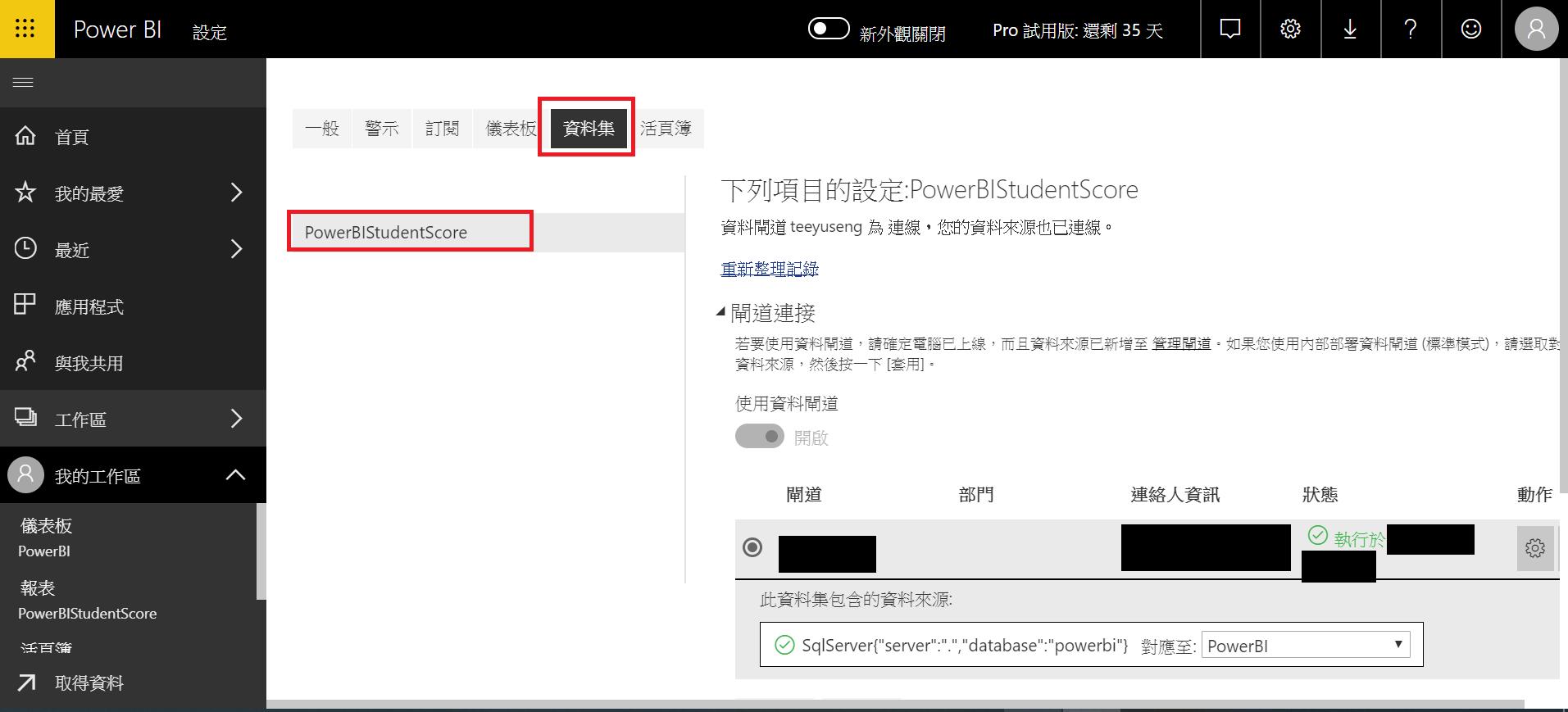Collapse the 我的工作區 chevron

(x=236, y=474)
